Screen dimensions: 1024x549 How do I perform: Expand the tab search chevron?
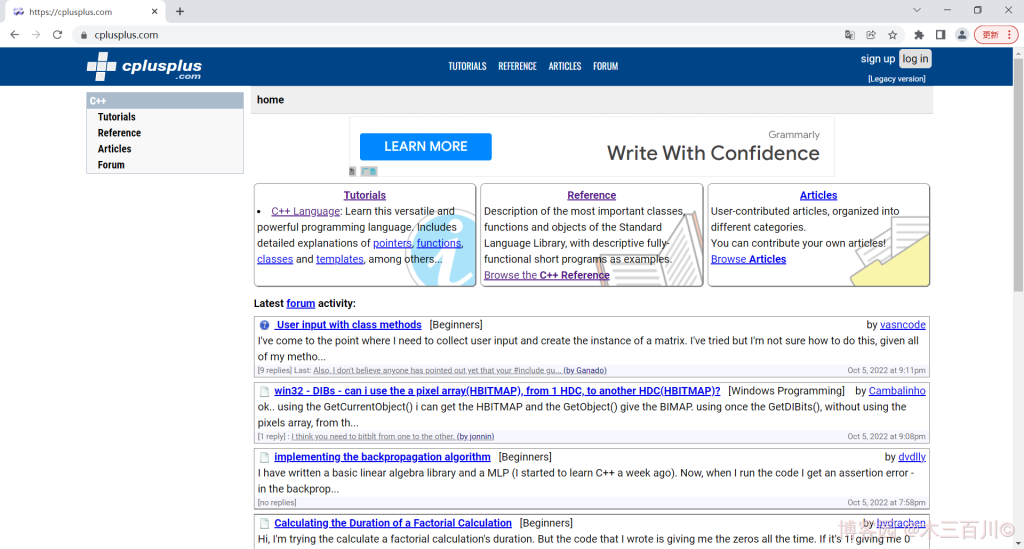917,11
